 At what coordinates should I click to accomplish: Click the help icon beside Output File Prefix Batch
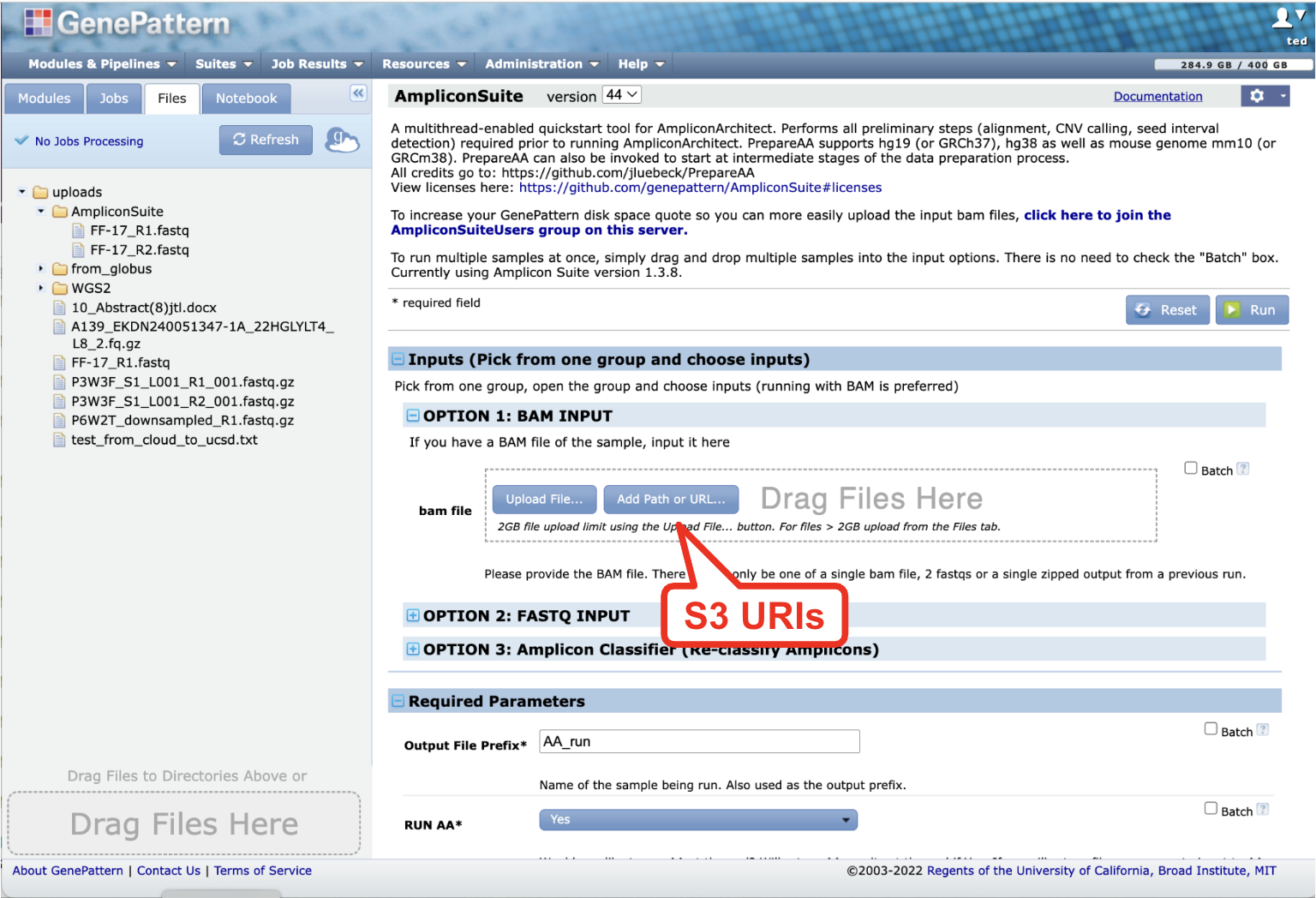[1263, 730]
